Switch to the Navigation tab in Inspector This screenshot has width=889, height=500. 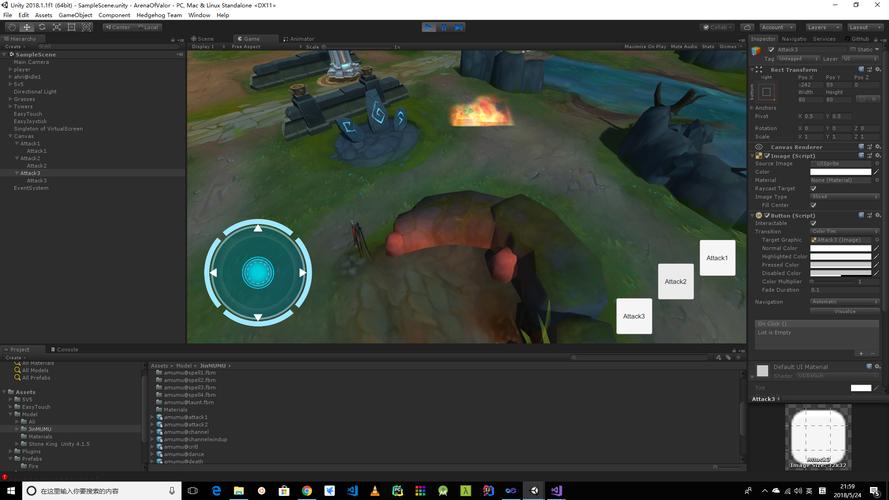(794, 39)
